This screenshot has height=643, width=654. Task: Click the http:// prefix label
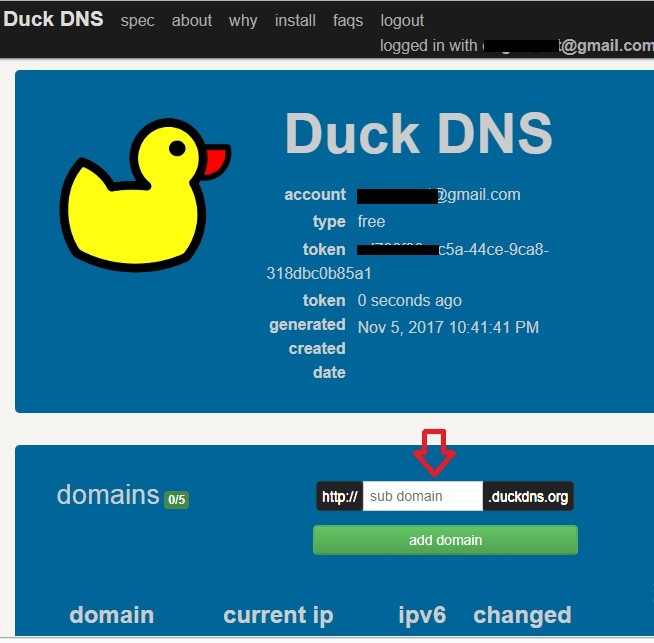[x=340, y=496]
